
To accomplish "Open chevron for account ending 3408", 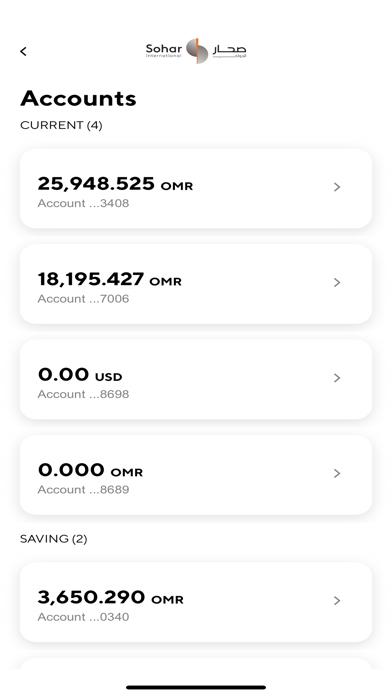I will pyautogui.click(x=337, y=187).
